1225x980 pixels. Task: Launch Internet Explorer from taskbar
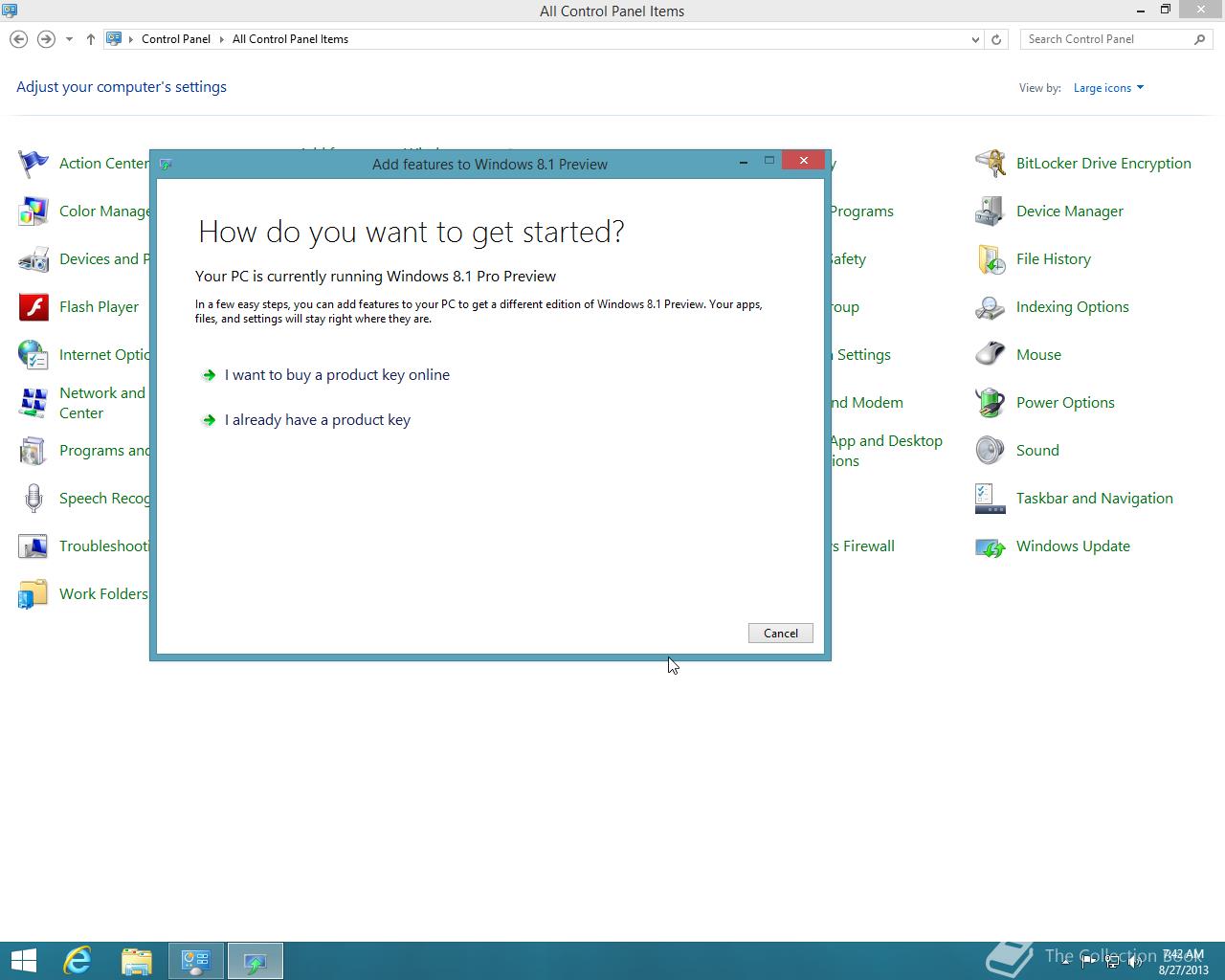point(78,961)
